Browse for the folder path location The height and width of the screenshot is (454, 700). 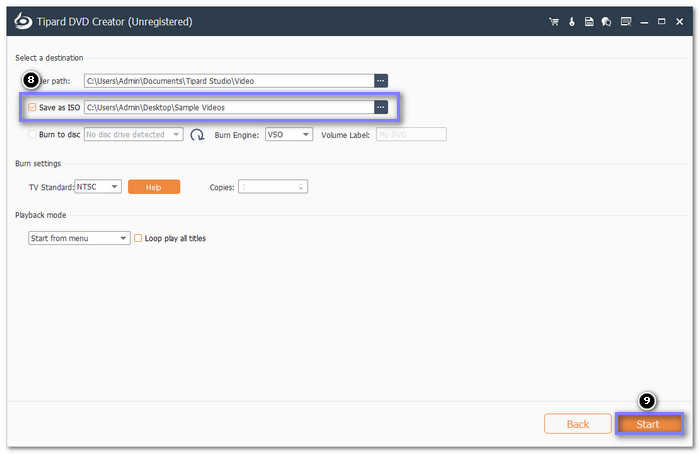[380, 81]
